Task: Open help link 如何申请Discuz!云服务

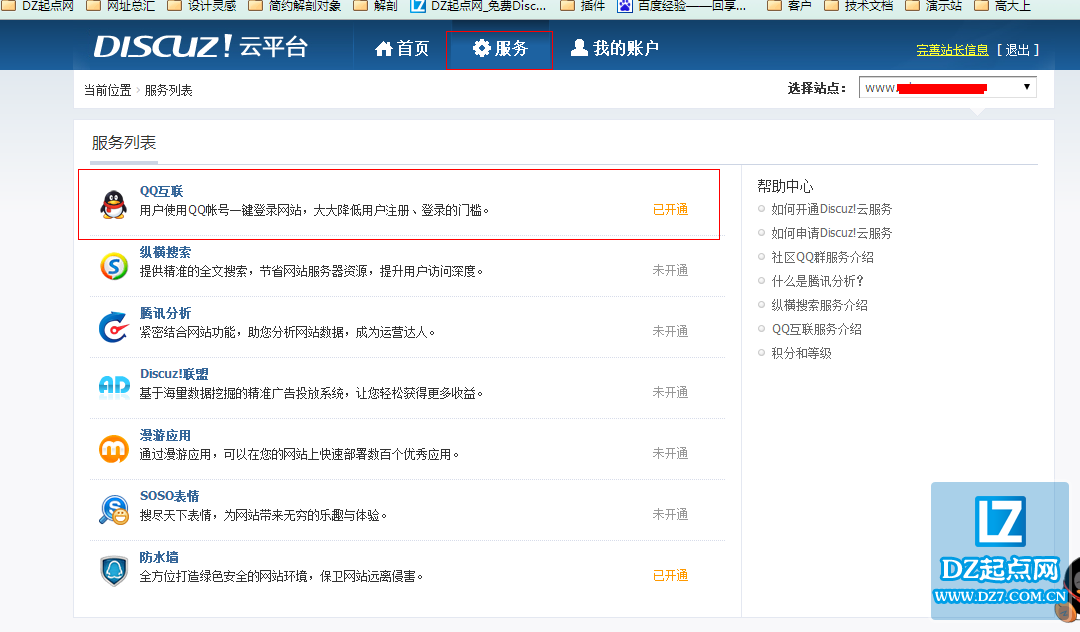Action: [831, 233]
